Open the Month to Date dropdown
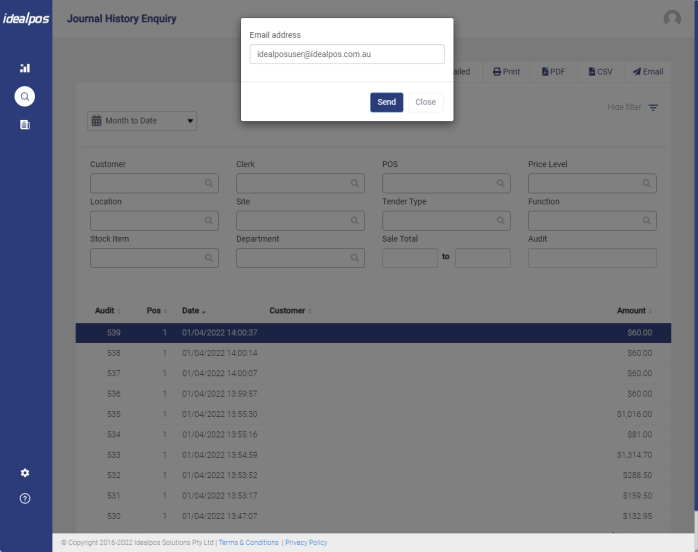 142,121
